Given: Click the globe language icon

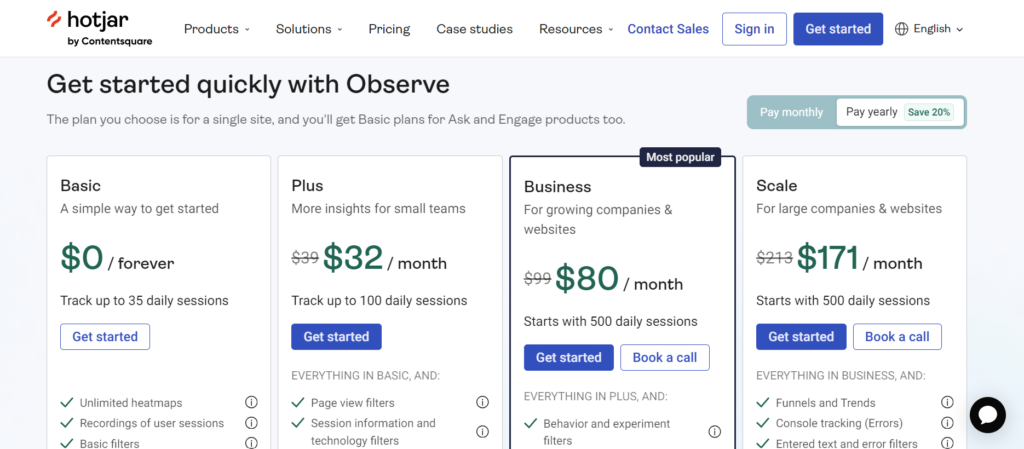Looking at the screenshot, I should pos(902,29).
